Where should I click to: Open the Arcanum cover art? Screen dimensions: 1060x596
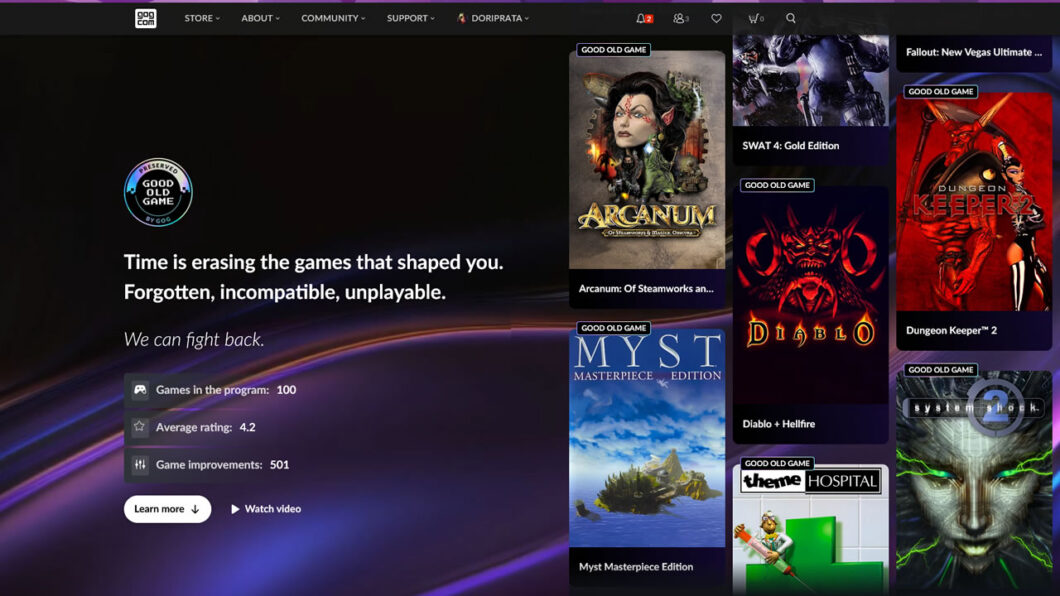coord(647,159)
